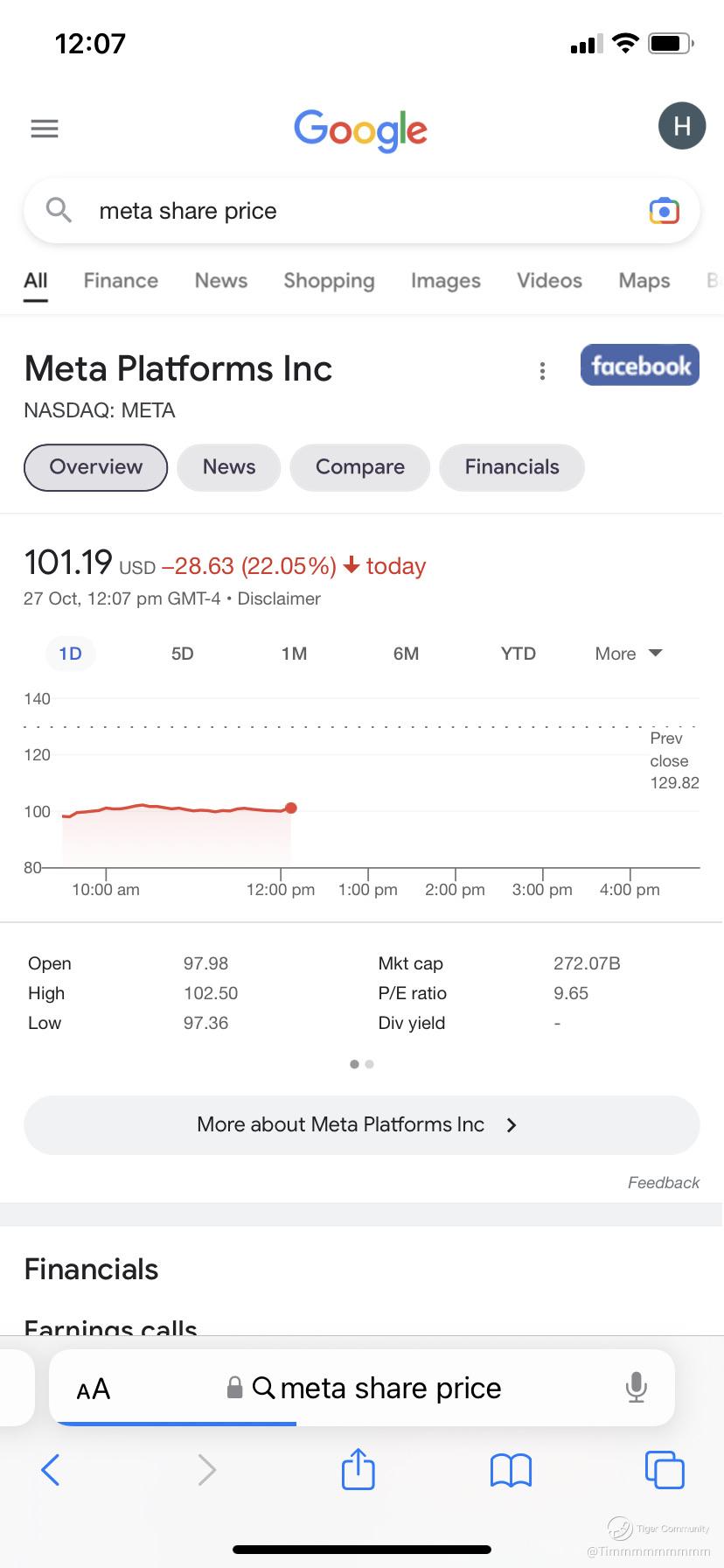Viewport: 724px width, 1568px height.
Task: Select the 5D chart range
Action: click(182, 654)
